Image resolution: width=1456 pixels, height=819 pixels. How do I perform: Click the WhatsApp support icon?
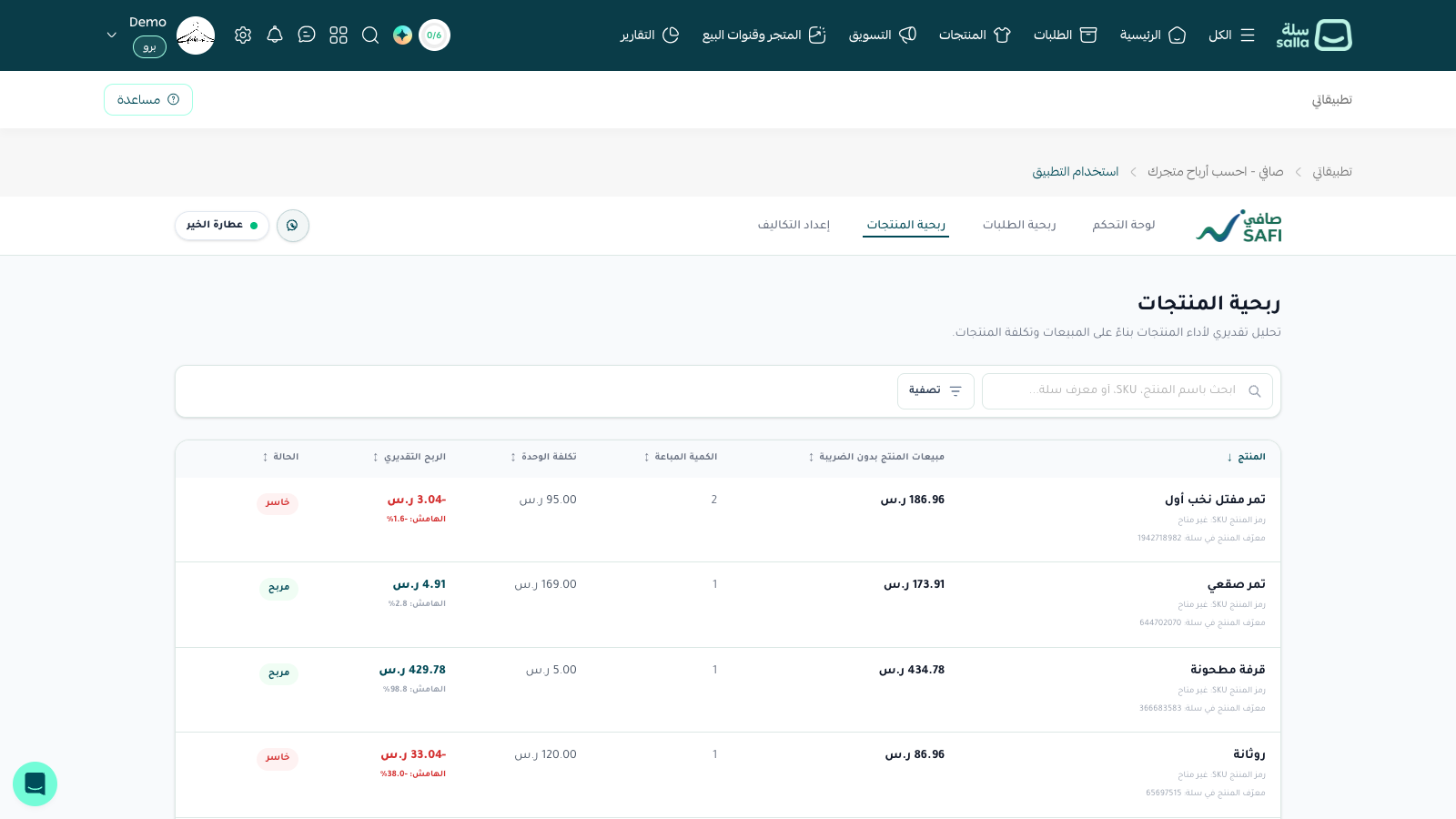pyautogui.click(x=293, y=226)
